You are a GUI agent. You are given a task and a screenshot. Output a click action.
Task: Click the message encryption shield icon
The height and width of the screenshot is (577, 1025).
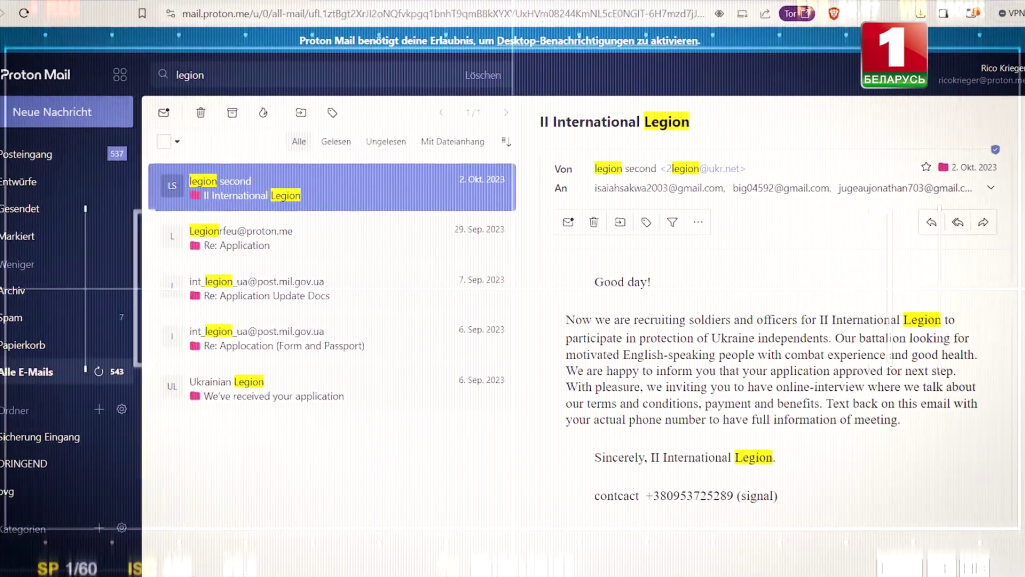995,150
